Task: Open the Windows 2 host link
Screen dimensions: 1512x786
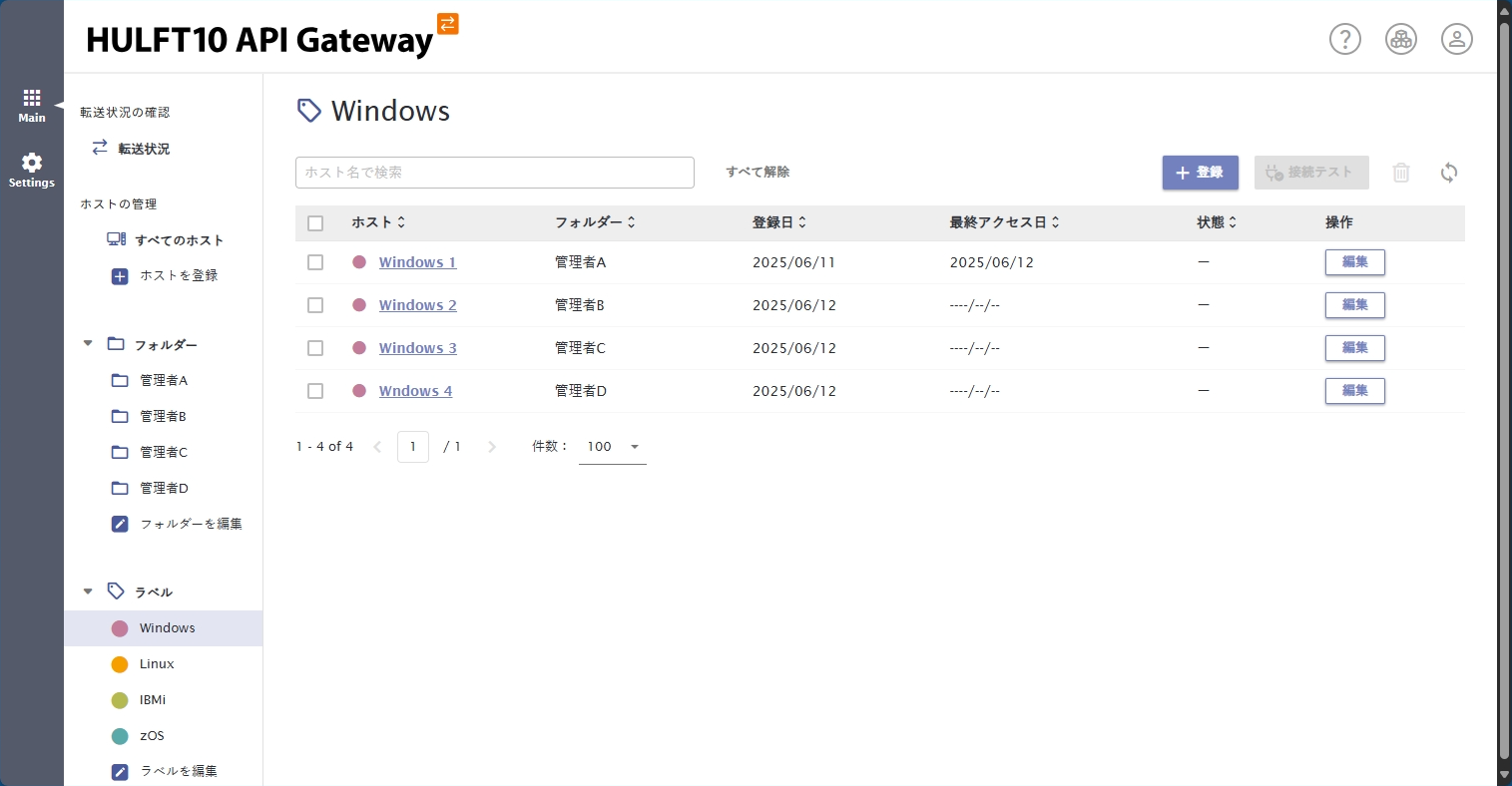Action: [417, 305]
